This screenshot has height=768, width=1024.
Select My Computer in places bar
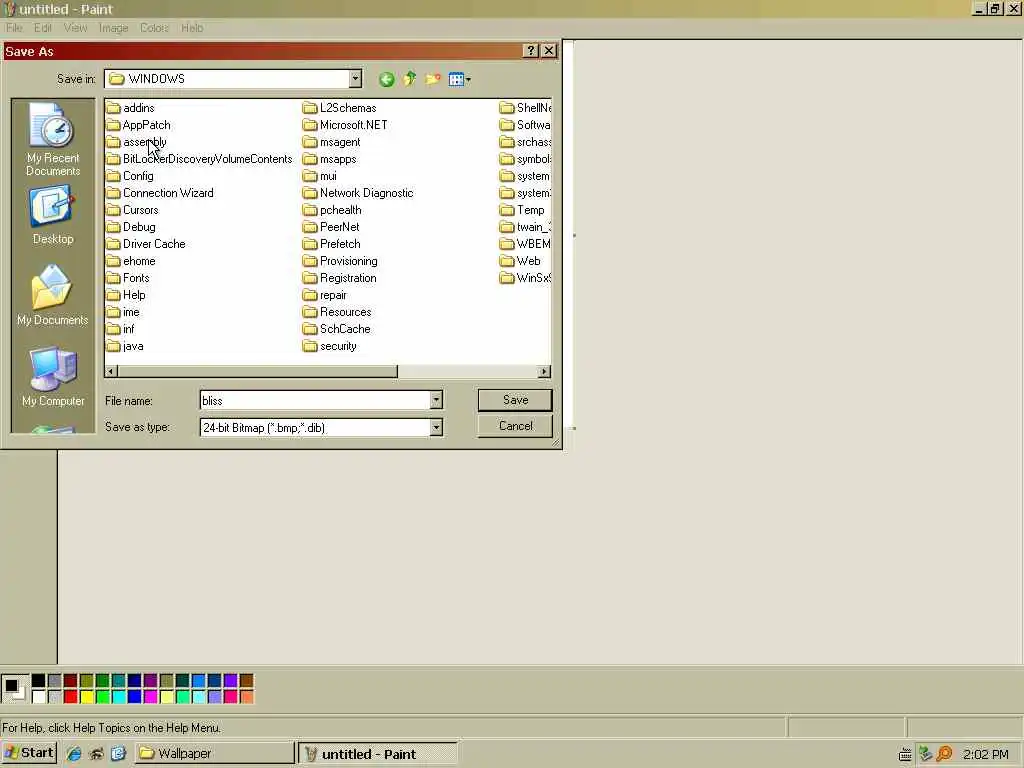click(x=53, y=377)
